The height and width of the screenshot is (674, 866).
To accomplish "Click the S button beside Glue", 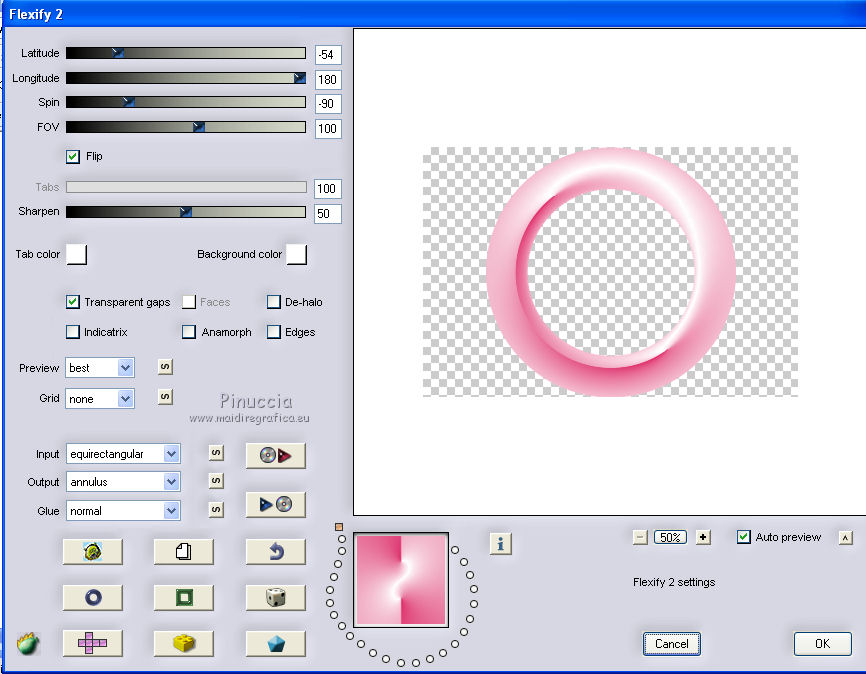I will click(216, 509).
